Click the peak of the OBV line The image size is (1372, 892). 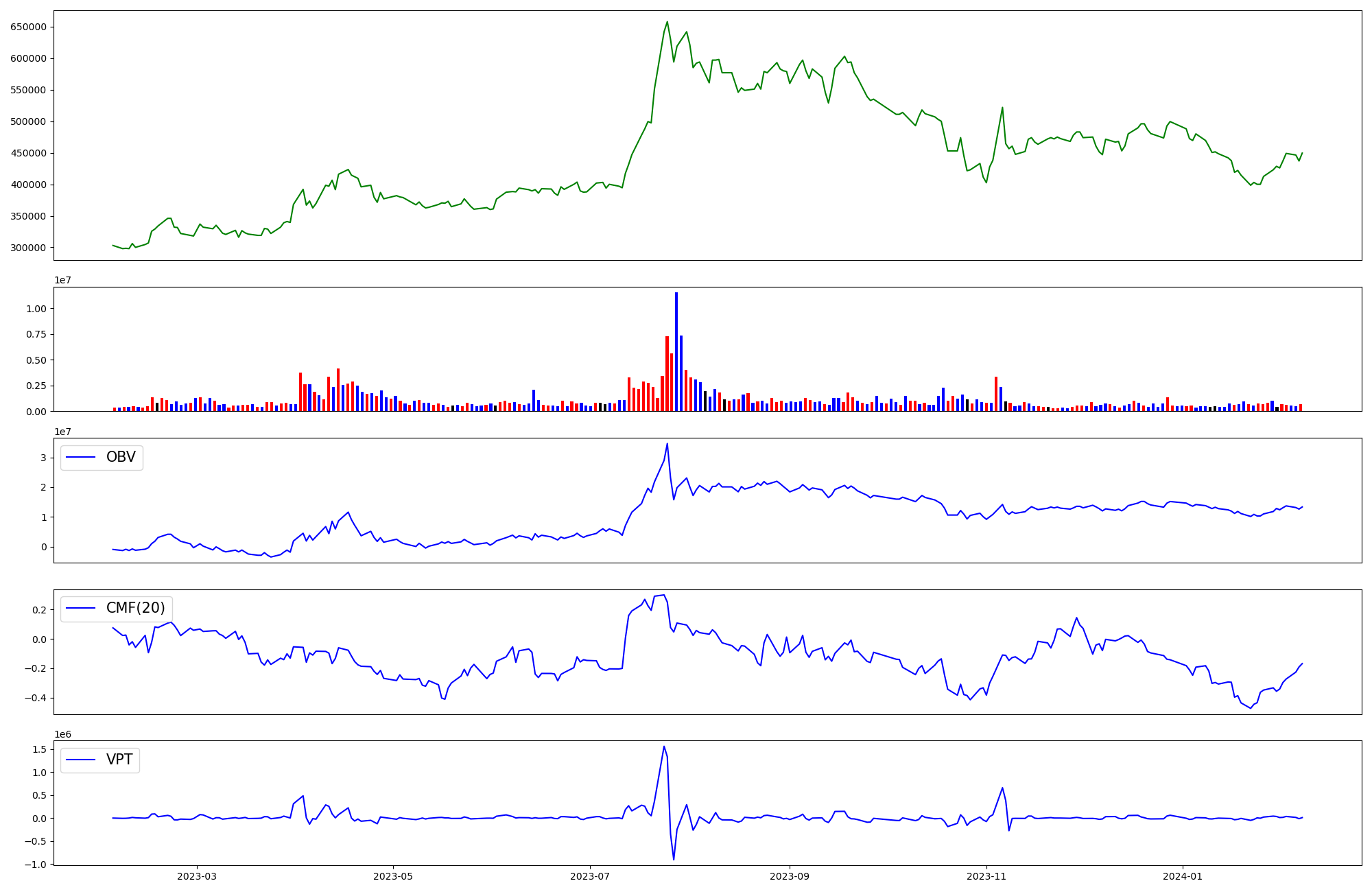(667, 444)
